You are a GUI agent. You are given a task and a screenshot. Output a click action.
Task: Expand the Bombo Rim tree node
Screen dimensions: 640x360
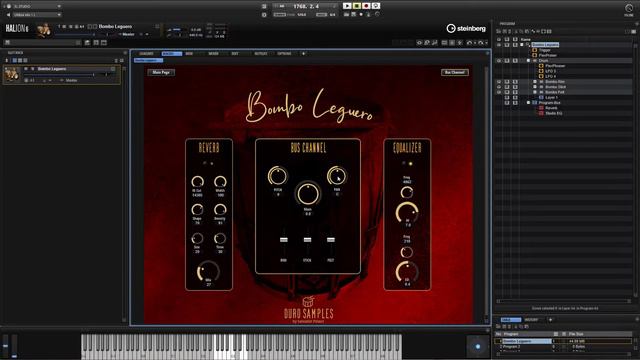click(x=535, y=82)
